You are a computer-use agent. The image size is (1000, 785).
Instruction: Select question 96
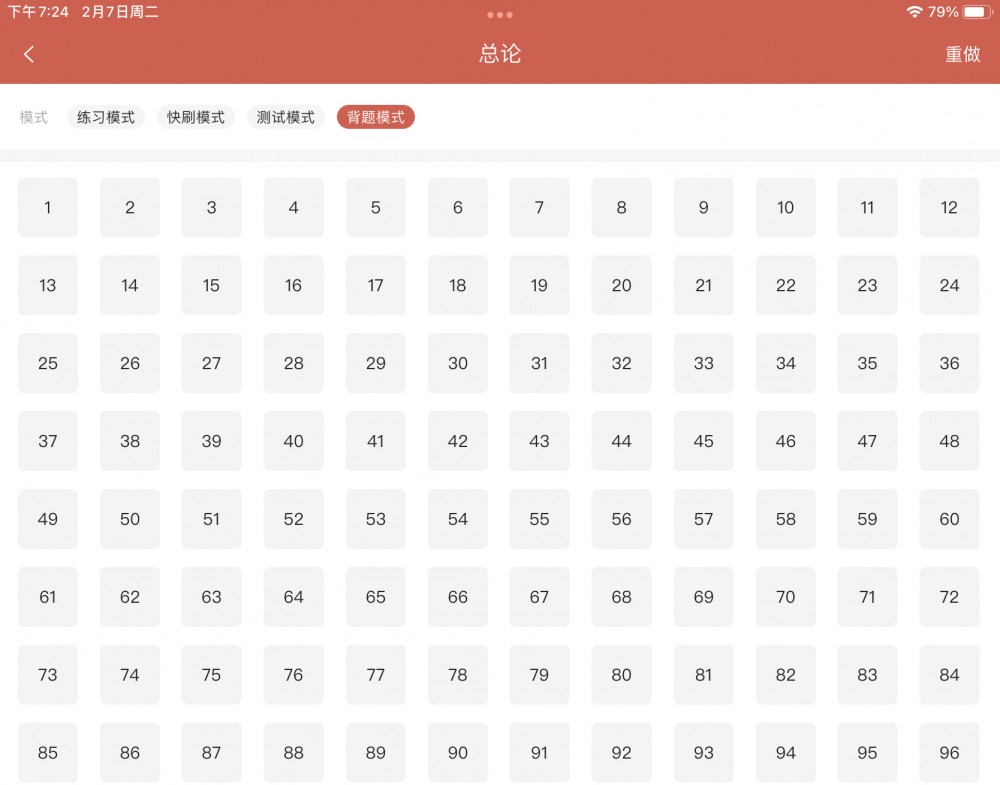pos(949,752)
